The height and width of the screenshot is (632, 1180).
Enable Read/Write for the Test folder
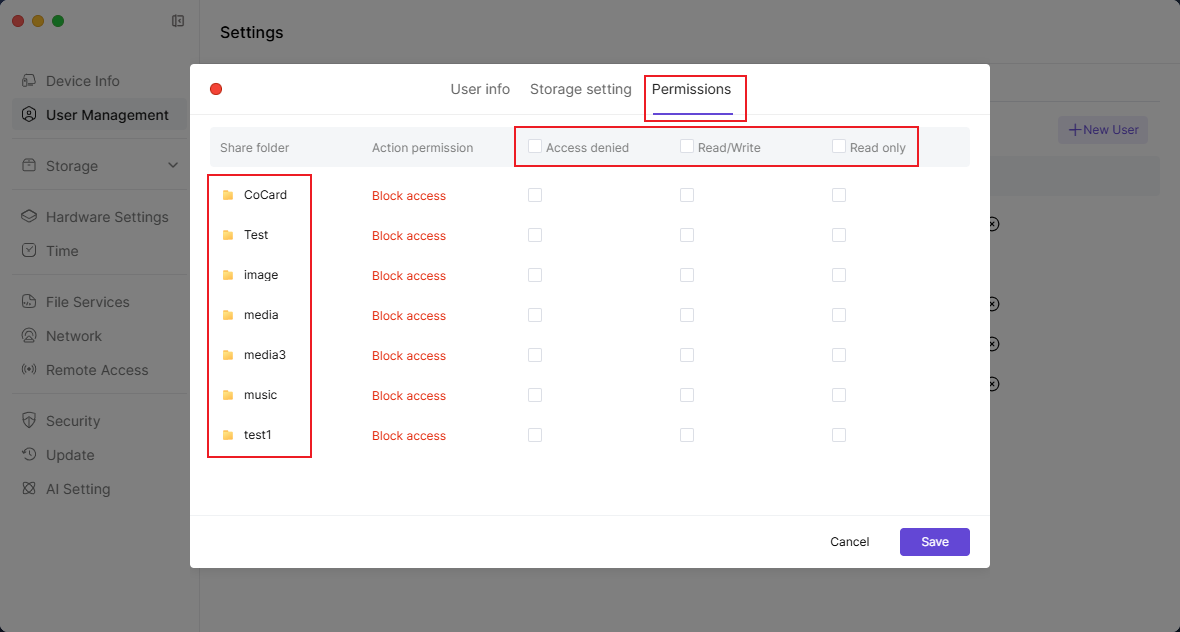click(687, 235)
